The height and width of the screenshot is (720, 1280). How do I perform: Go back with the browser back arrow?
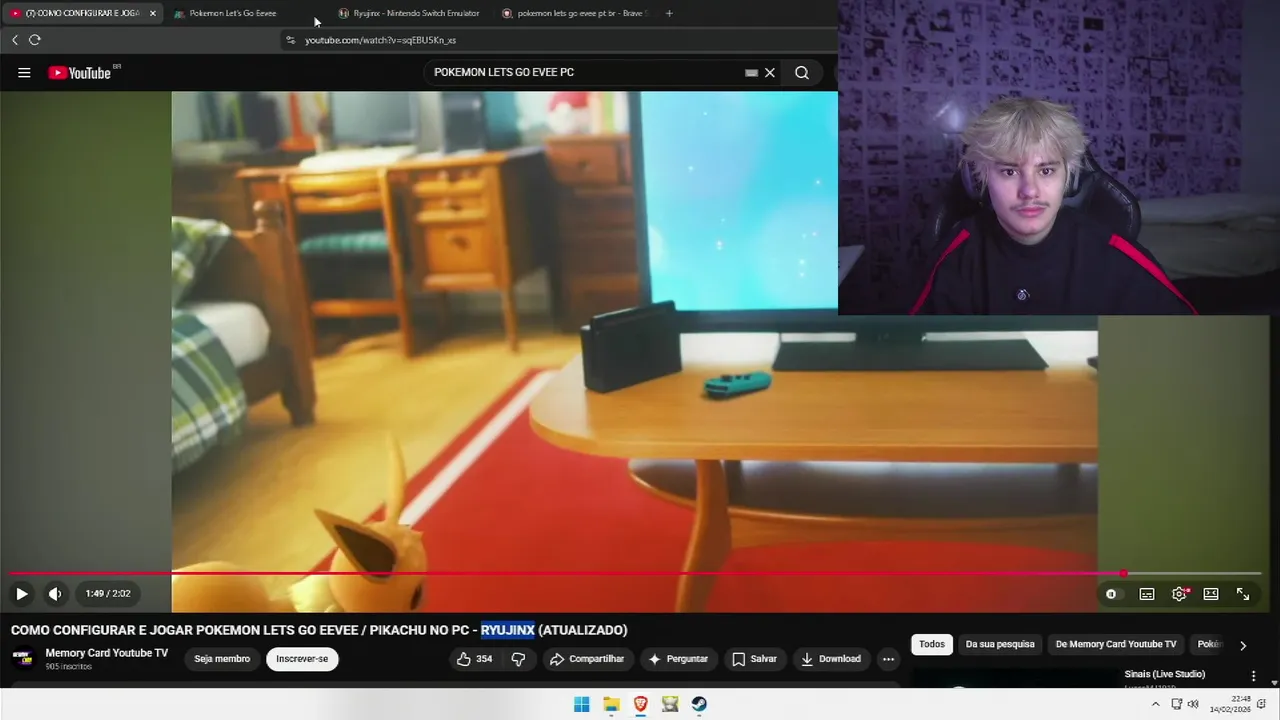coord(15,40)
